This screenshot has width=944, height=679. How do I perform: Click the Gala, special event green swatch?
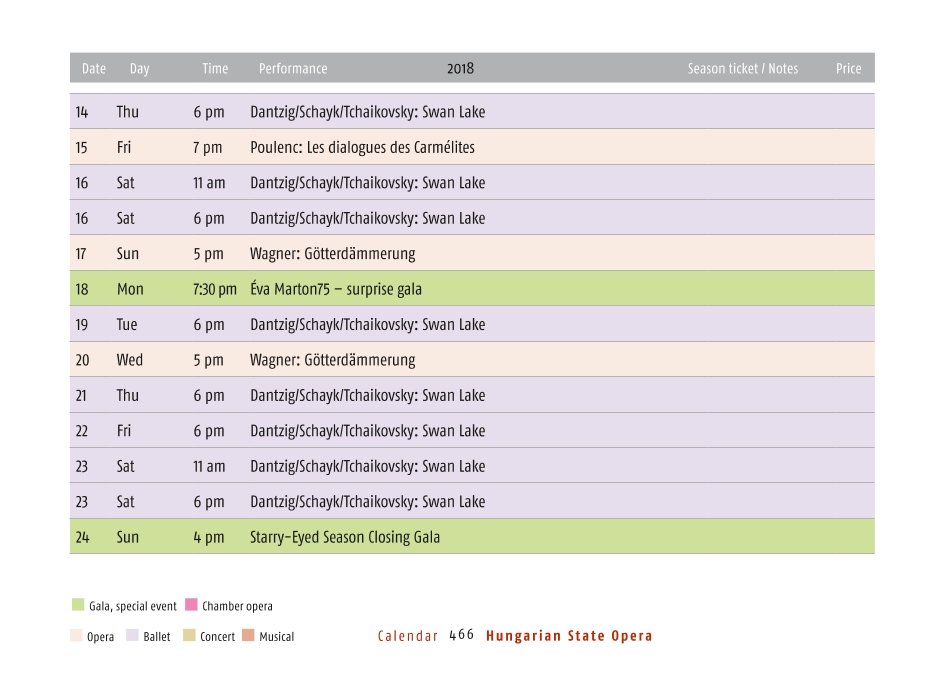(78, 604)
